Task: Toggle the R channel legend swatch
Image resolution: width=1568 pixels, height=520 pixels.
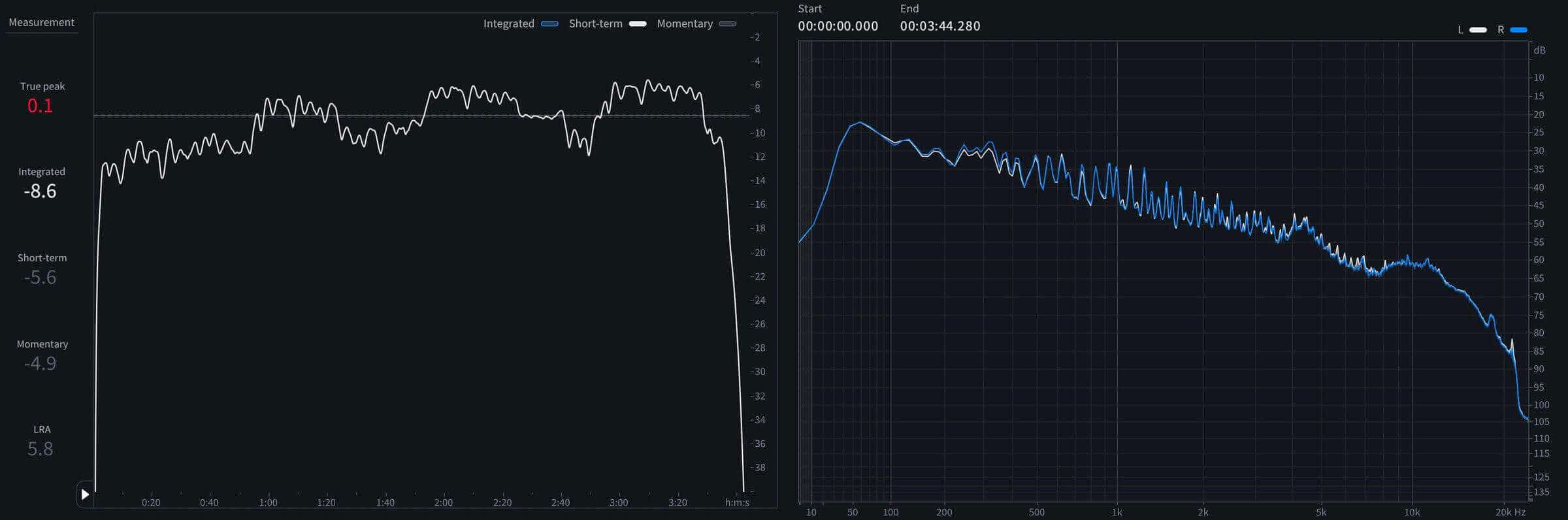Action: click(x=1518, y=30)
